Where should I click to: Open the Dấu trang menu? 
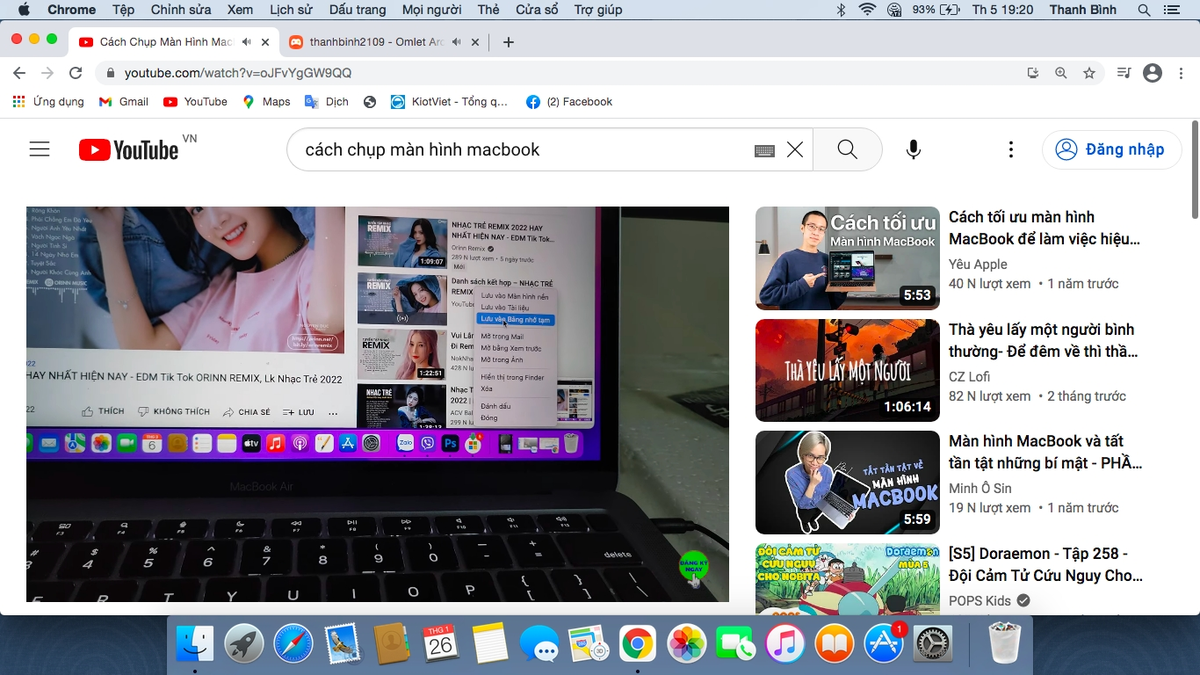pos(357,9)
